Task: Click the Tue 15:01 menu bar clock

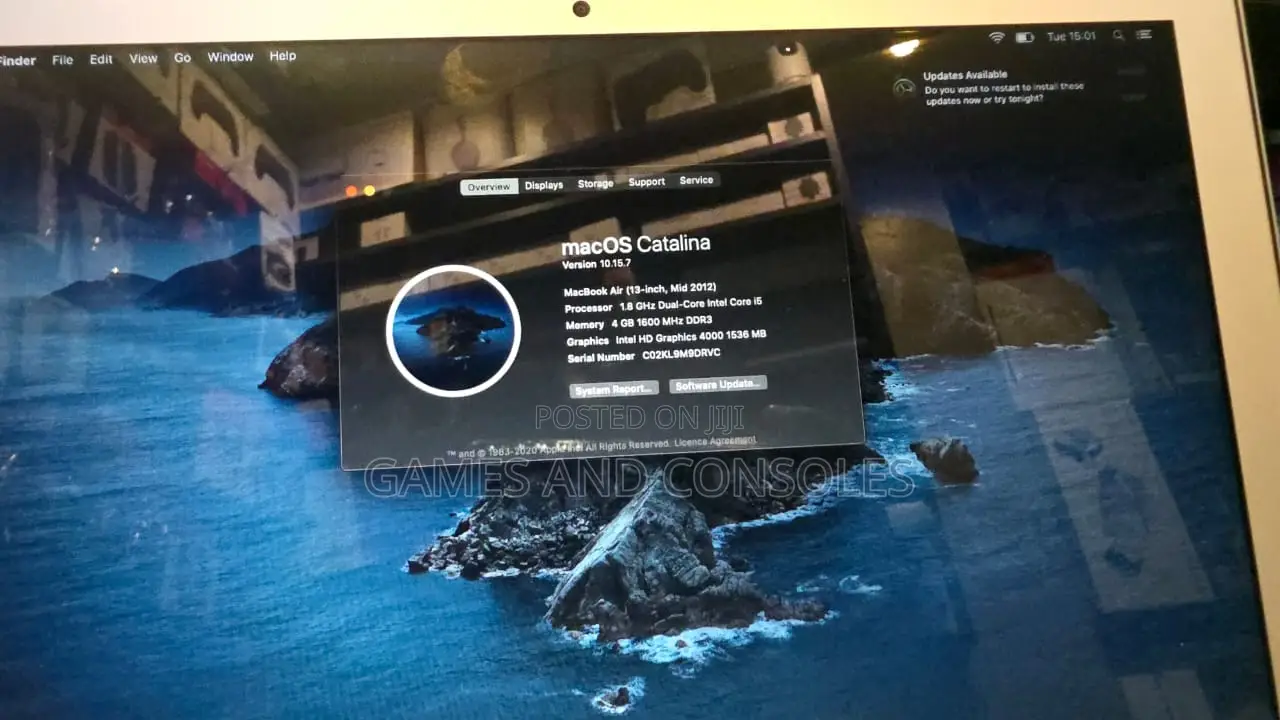Action: [x=1071, y=36]
